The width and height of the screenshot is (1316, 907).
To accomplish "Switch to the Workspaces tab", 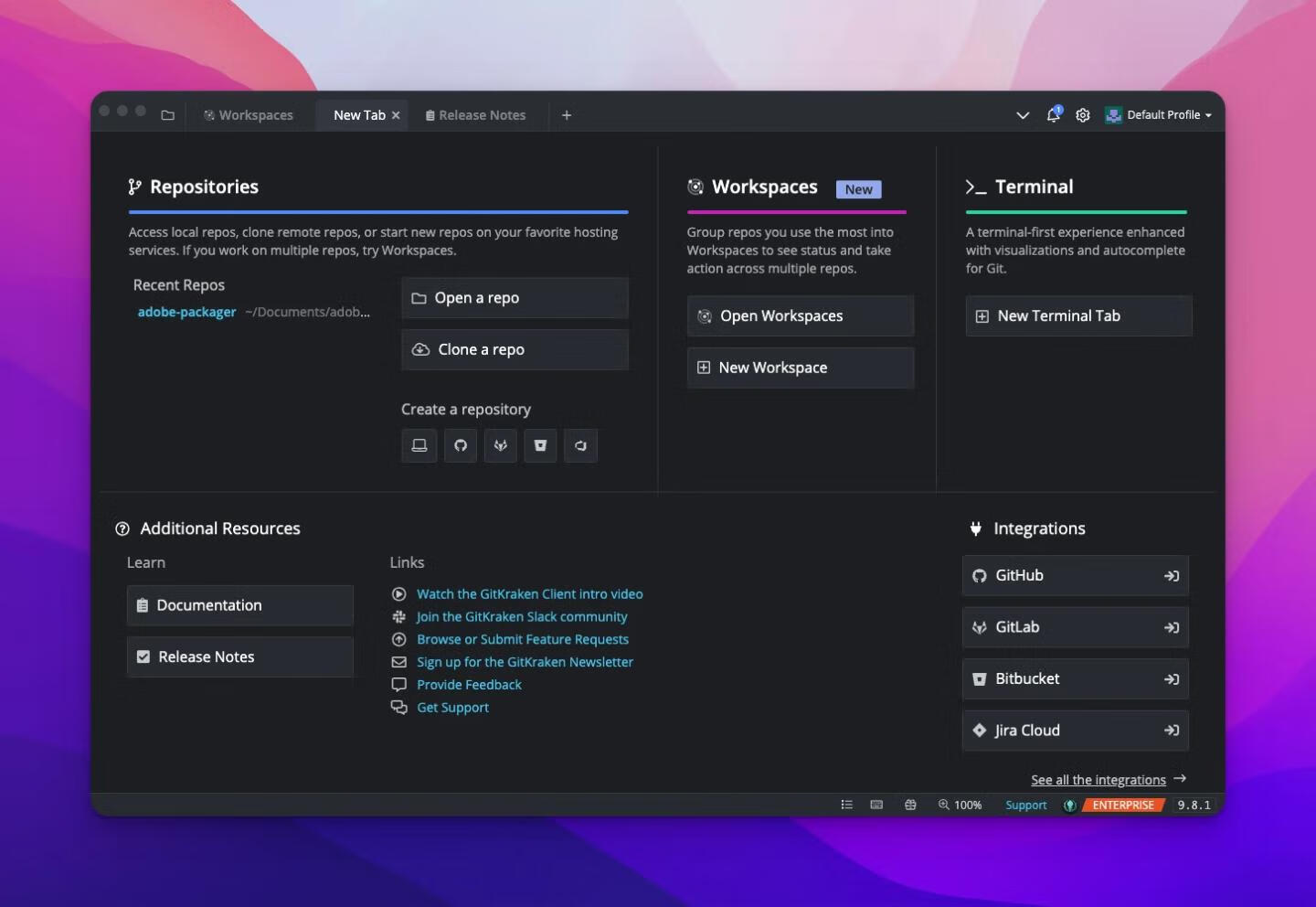I will (x=249, y=115).
